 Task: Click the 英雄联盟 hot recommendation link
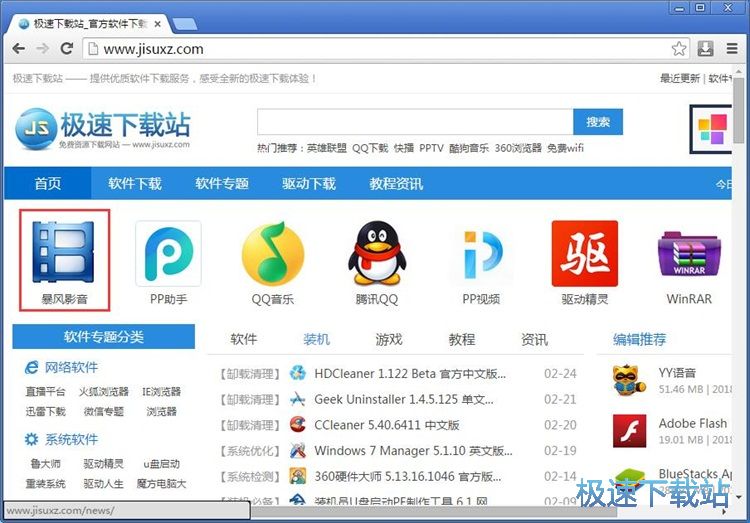point(327,148)
